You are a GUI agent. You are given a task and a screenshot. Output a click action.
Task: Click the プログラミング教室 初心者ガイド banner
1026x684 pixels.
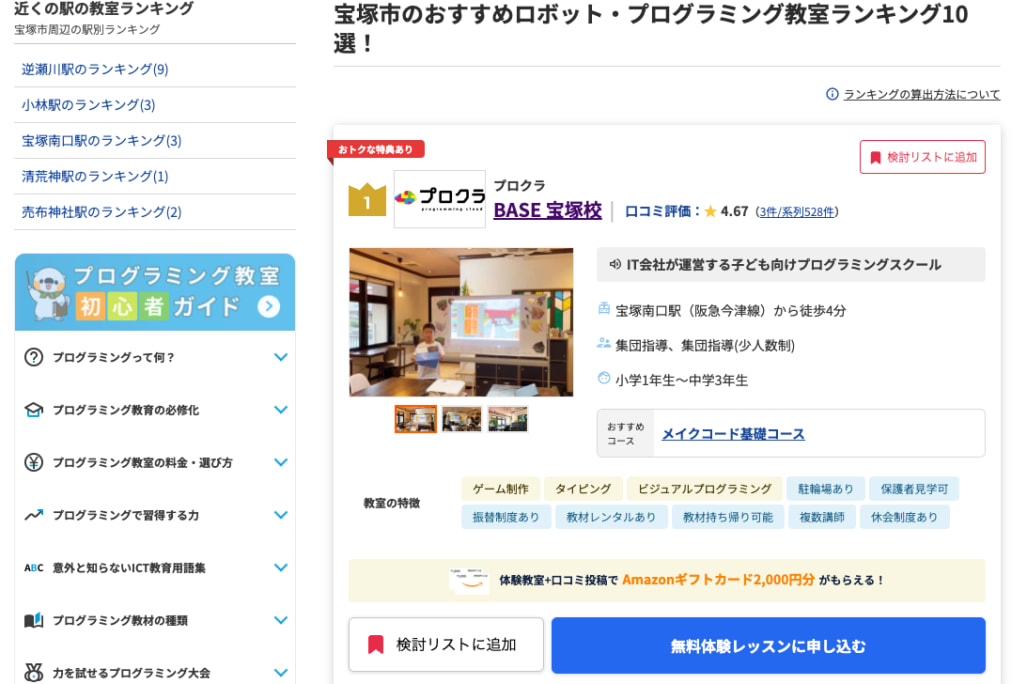coord(155,292)
